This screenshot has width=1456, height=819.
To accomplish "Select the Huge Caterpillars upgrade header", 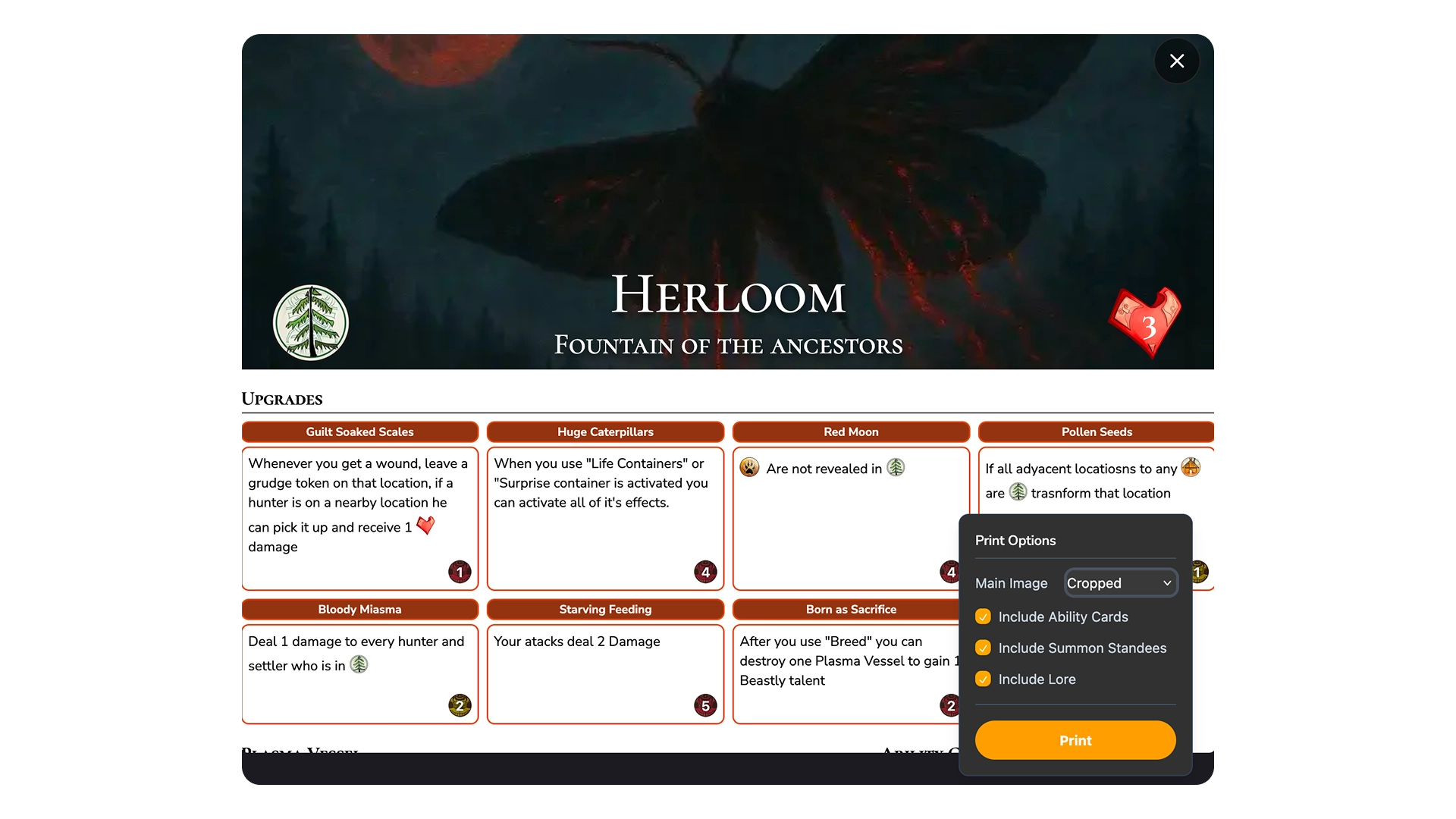I will (x=605, y=431).
